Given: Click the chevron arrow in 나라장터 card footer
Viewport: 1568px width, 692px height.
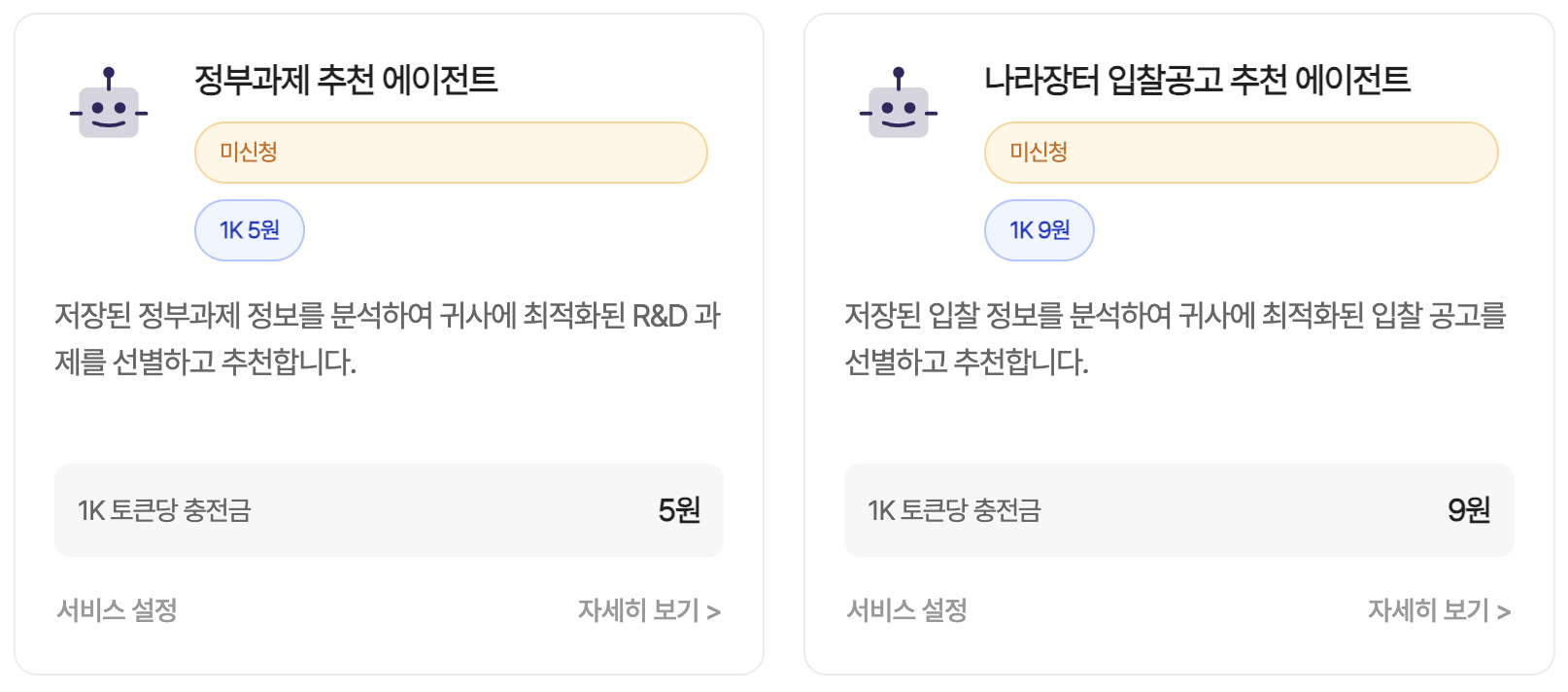Looking at the screenshot, I should click(x=1504, y=612).
